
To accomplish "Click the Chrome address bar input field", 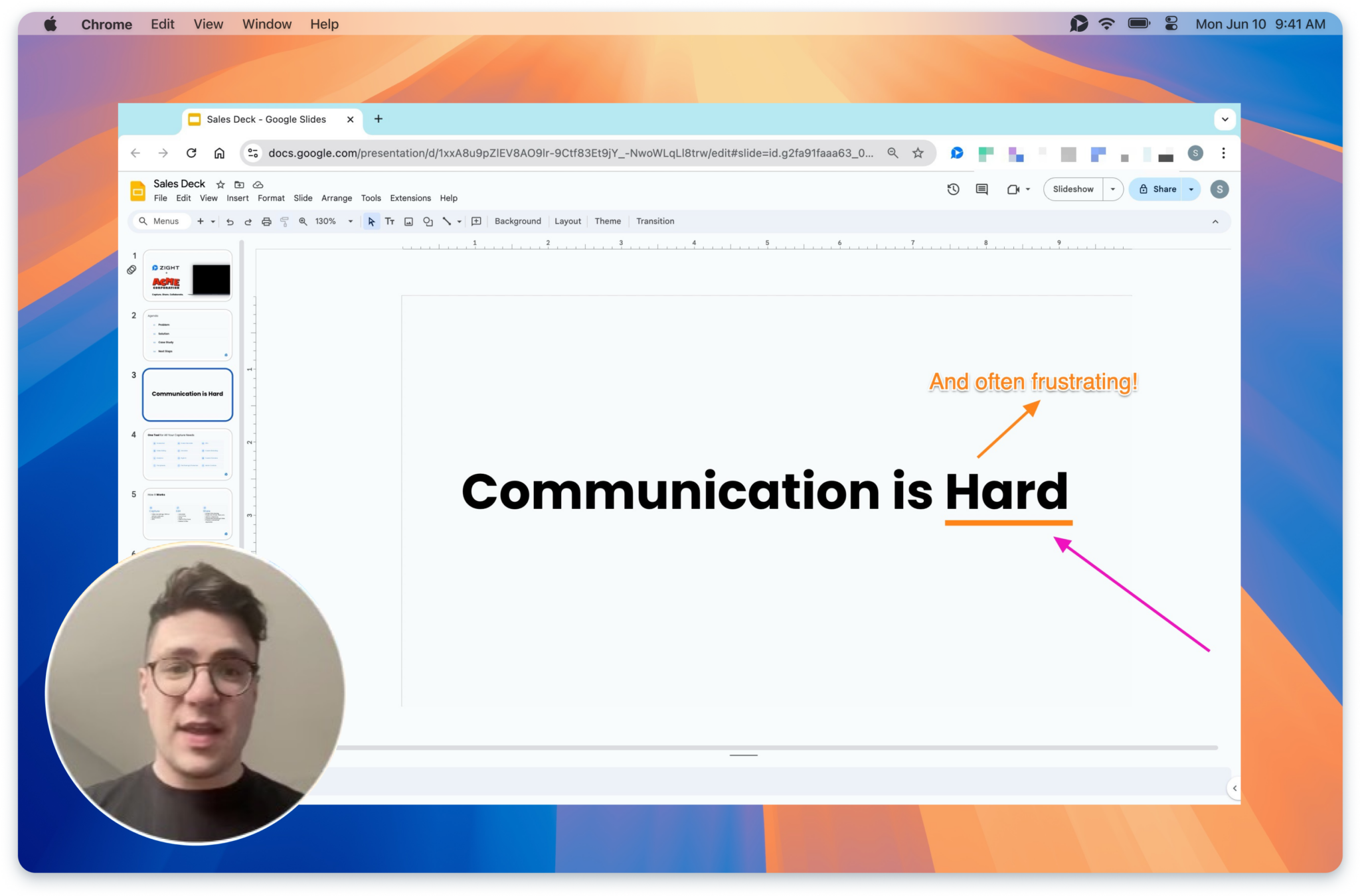I will tap(570, 152).
